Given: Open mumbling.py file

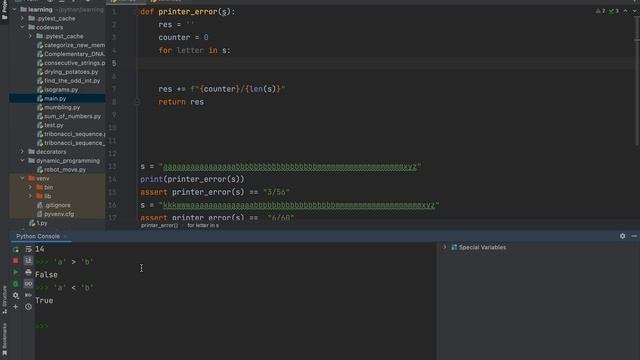Looking at the screenshot, I should pos(58,107).
